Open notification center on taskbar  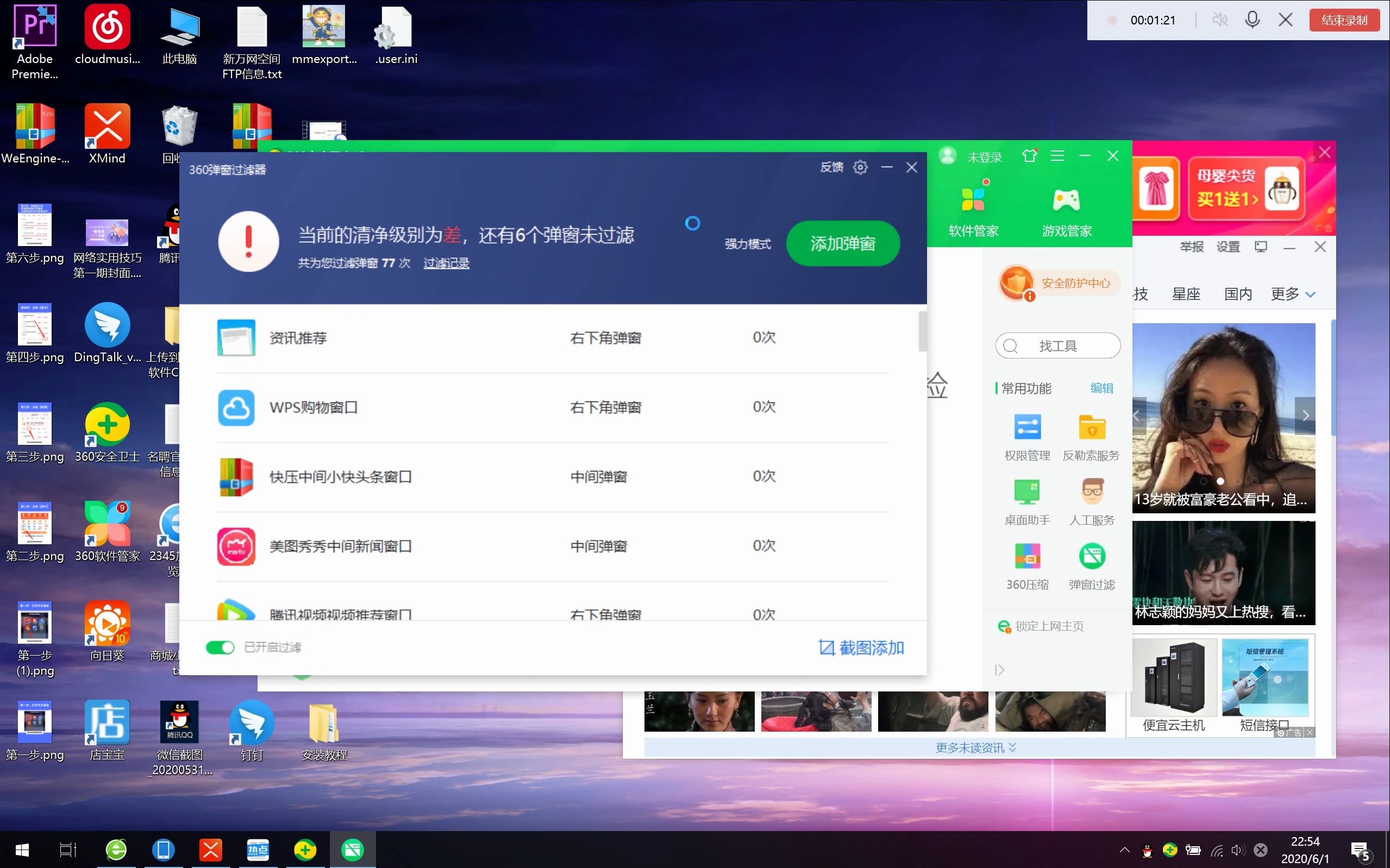point(1361,850)
